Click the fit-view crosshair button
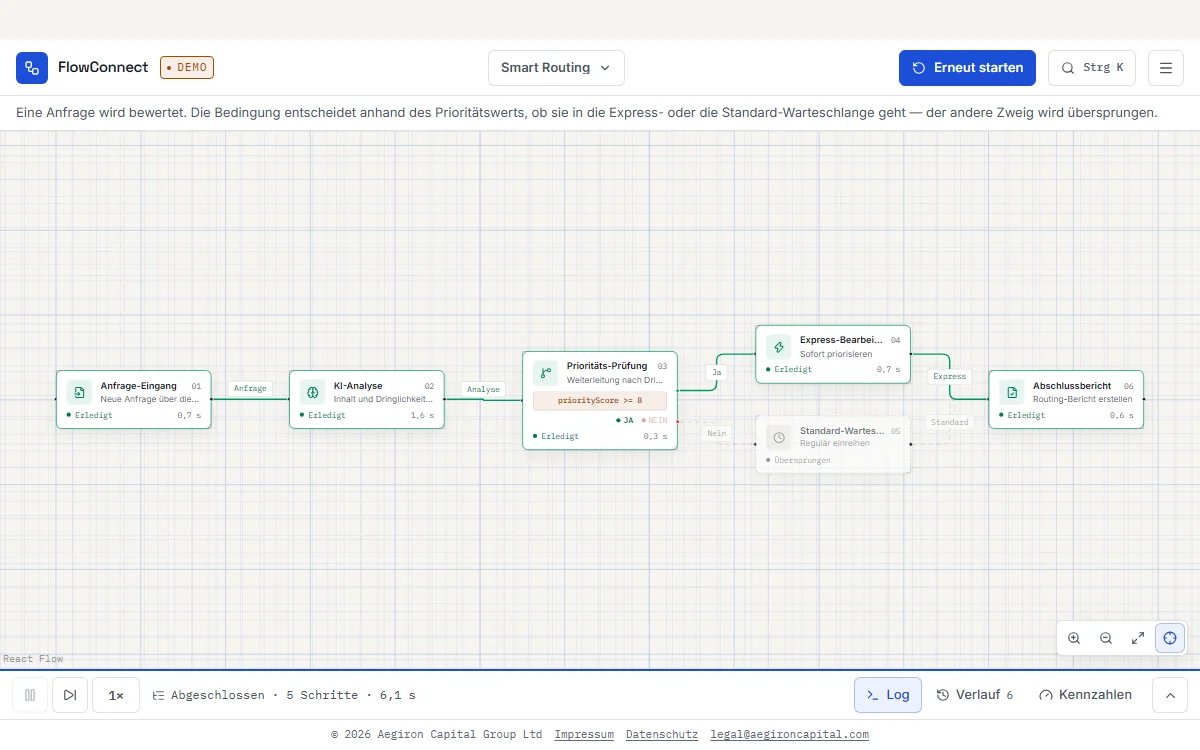1200x750 pixels. click(x=1170, y=638)
